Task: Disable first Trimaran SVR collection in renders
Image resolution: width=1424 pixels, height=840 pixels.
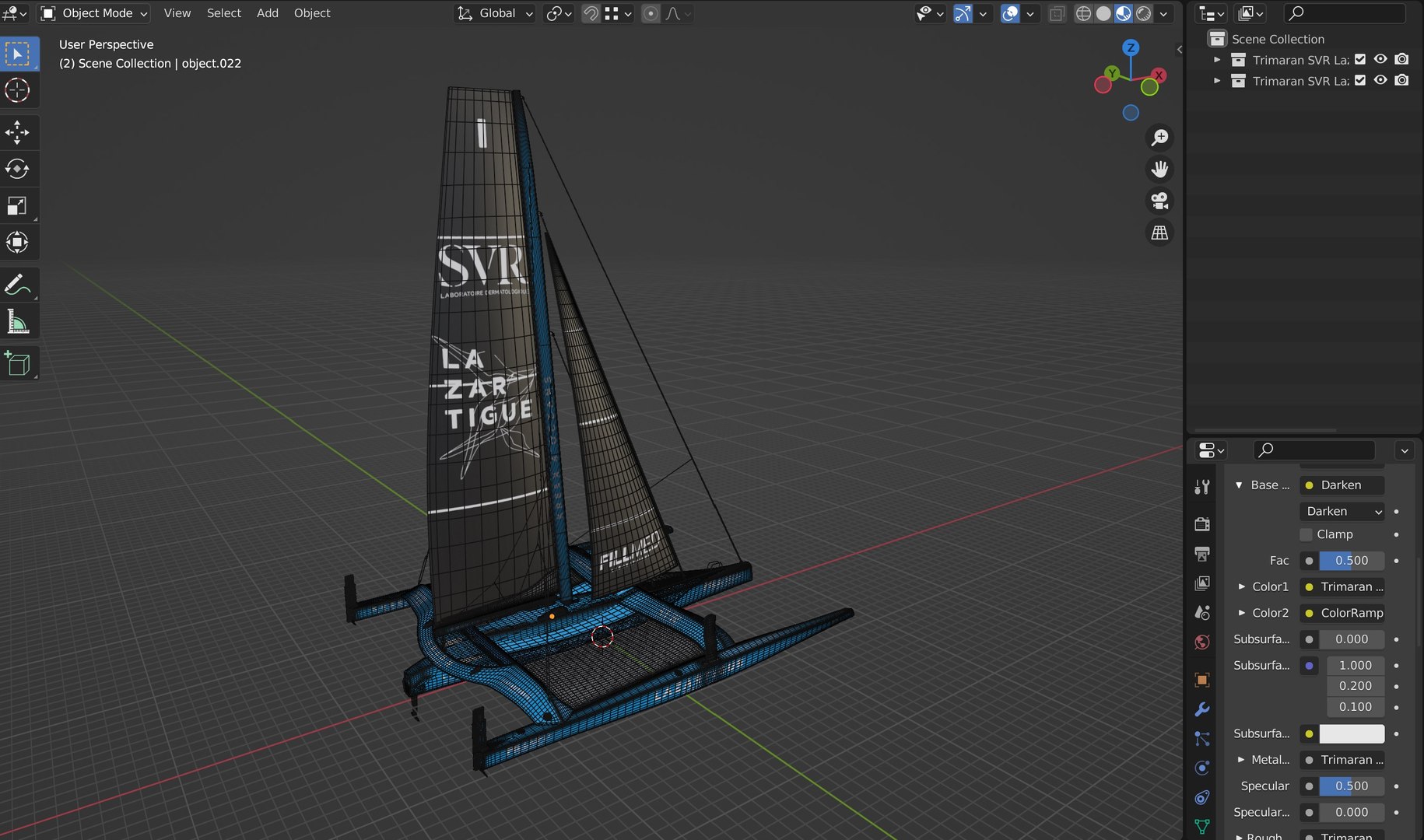Action: 1401,59
